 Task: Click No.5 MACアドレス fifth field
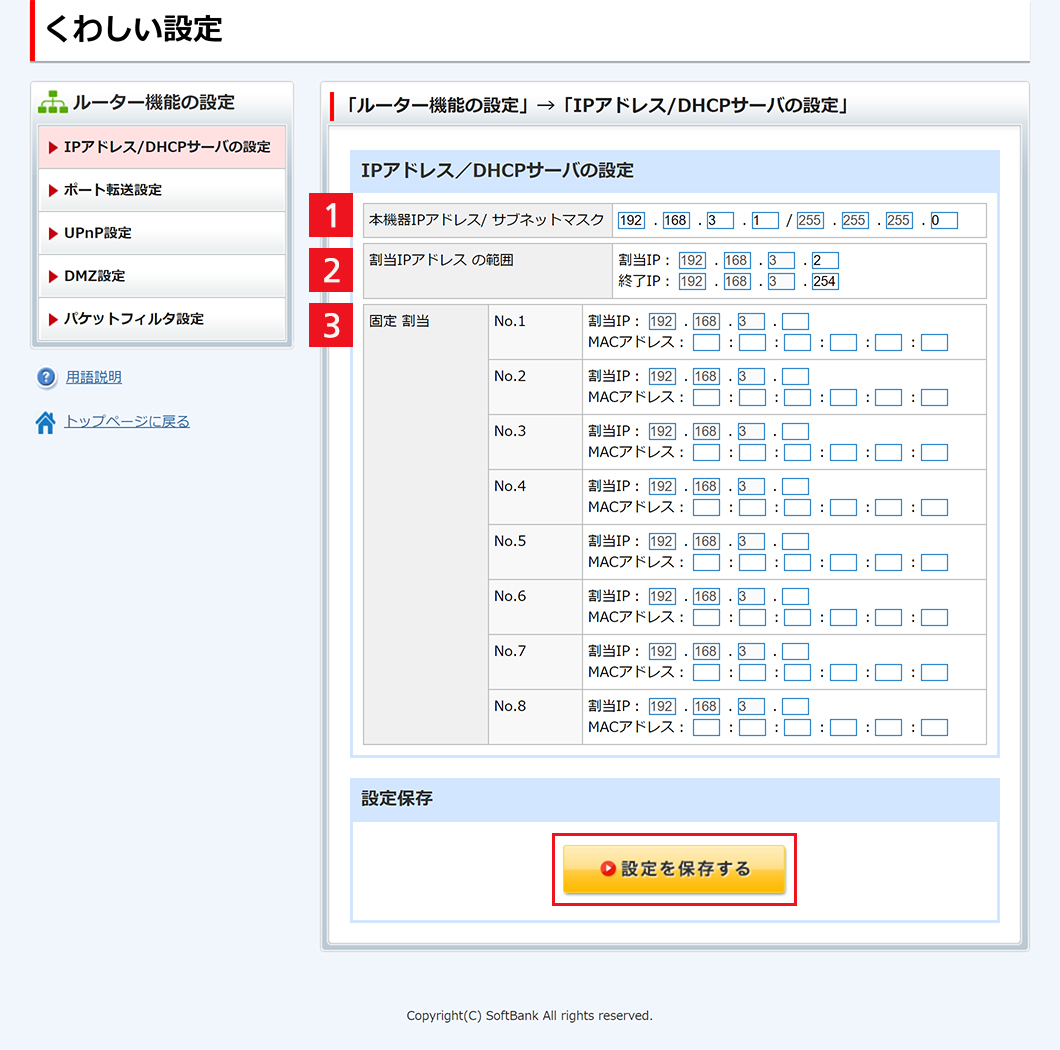[888, 563]
